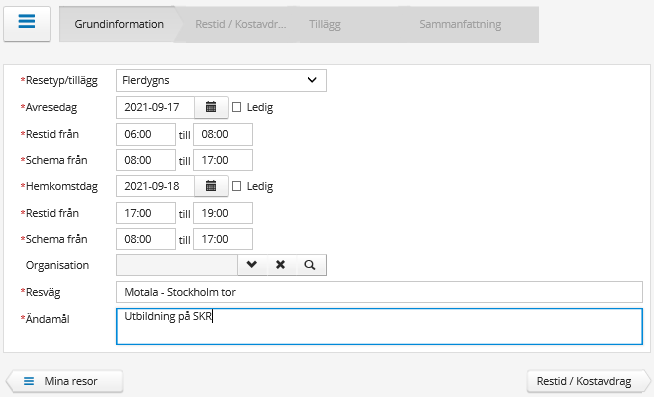The height and width of the screenshot is (397, 654).
Task: Search organisations with magnifier icon
Action: pyautogui.click(x=310, y=265)
